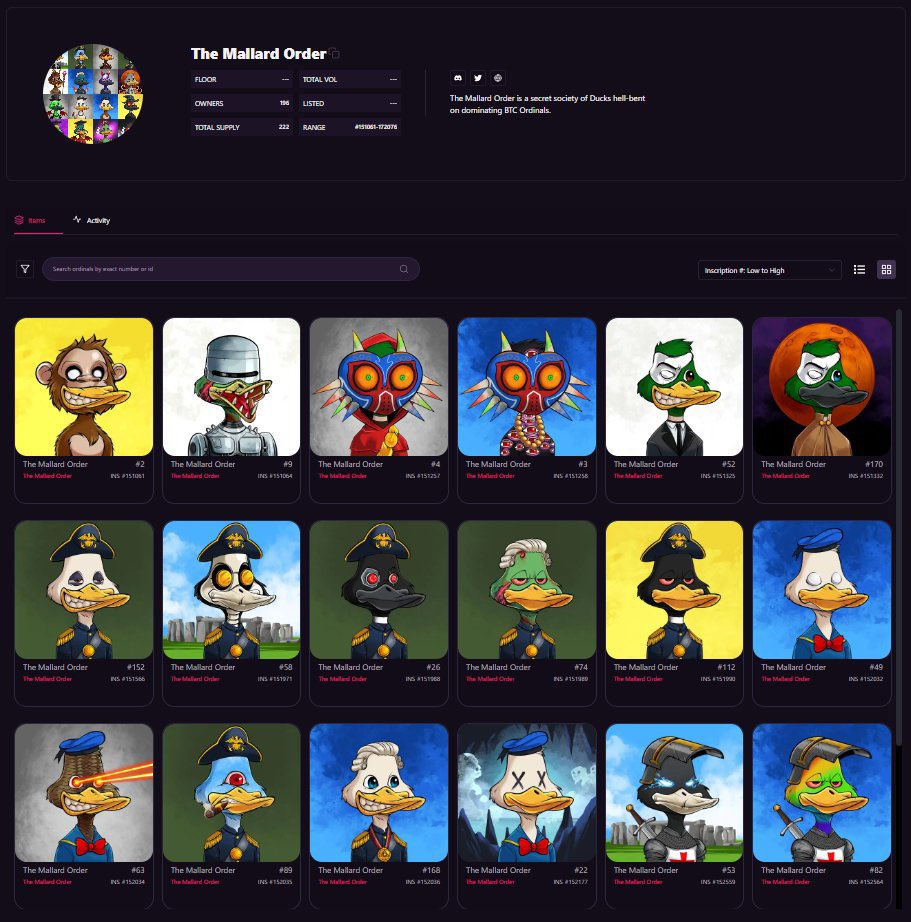Screen dimensions: 911x922
Task: Open Mallard Order #3 thumbnail
Action: pyautogui.click(x=527, y=387)
